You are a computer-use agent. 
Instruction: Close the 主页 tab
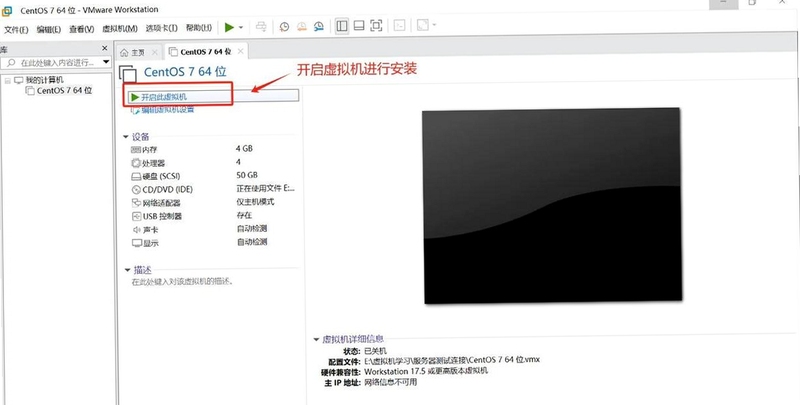click(x=155, y=52)
